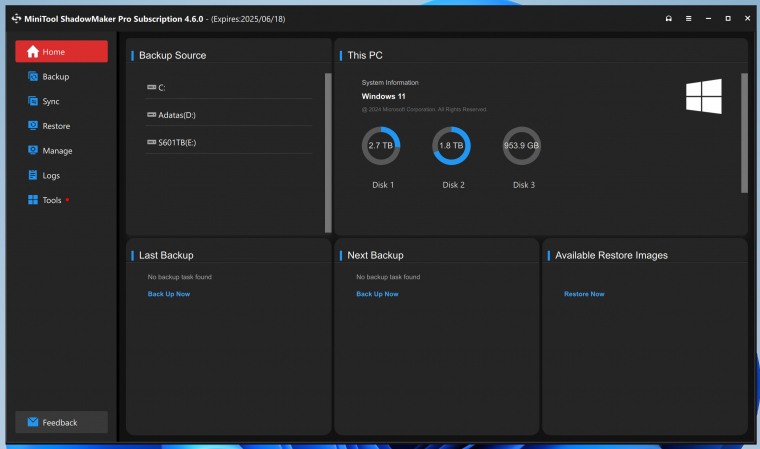Click the Available Restore Images heading
Viewport: 760px width, 449px height.
tap(611, 255)
